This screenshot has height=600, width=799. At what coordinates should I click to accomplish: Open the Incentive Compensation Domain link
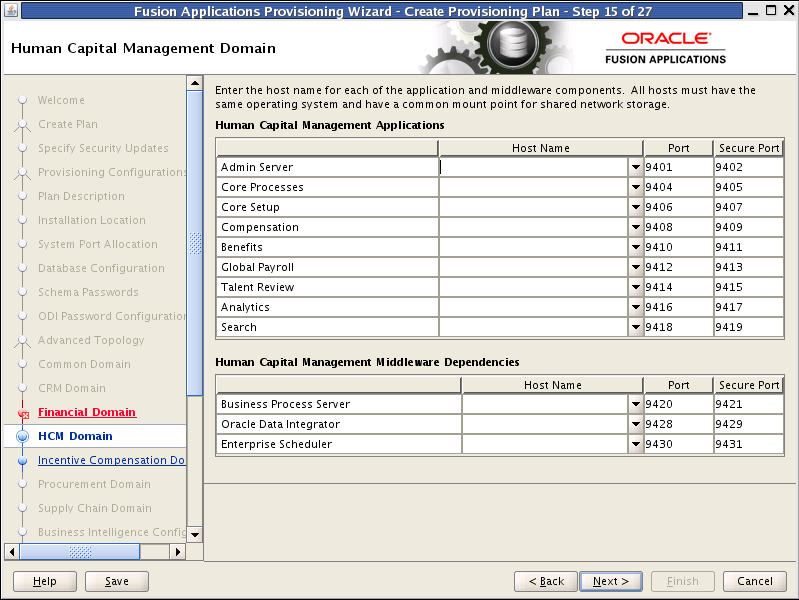coord(111,460)
